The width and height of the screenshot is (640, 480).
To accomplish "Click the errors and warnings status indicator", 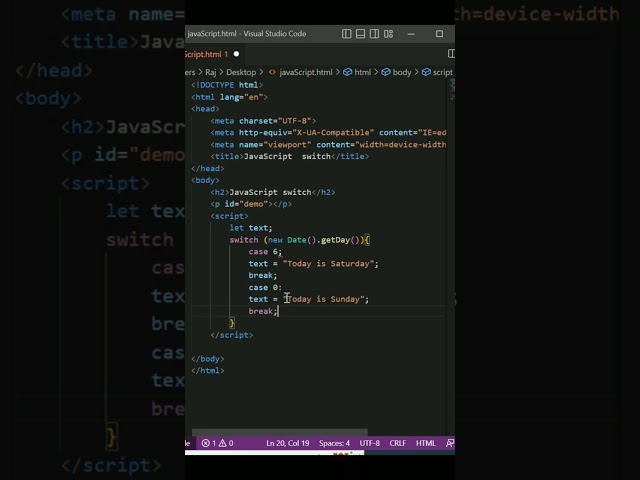I will pyautogui.click(x=218, y=443).
